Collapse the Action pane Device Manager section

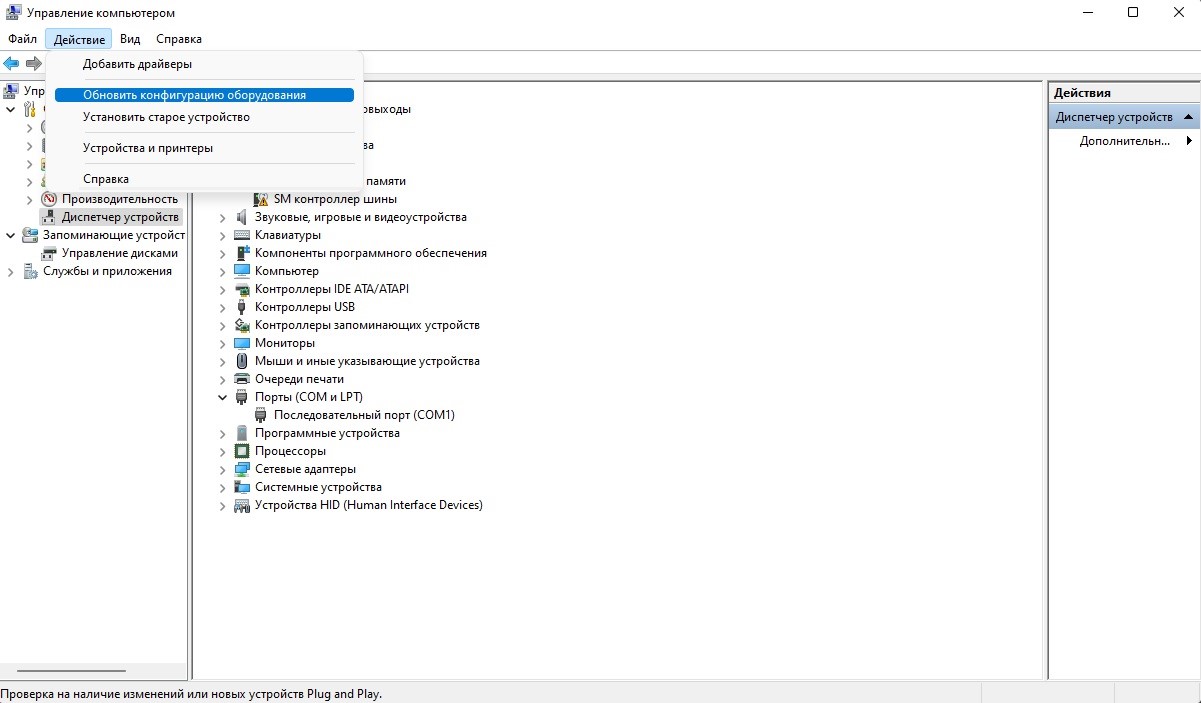[1188, 117]
